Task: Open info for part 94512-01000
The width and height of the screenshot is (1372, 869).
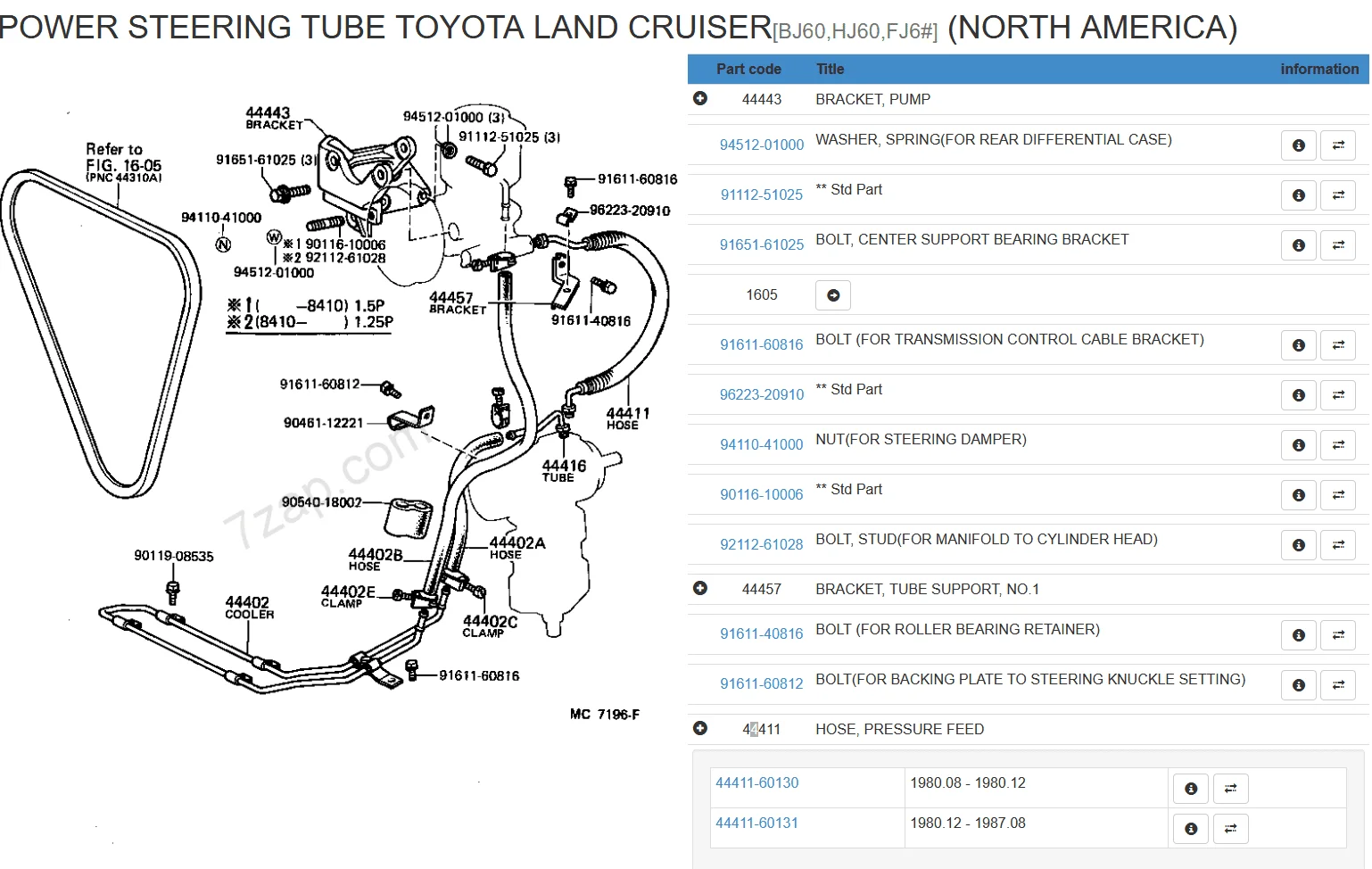Action: pos(1299,145)
